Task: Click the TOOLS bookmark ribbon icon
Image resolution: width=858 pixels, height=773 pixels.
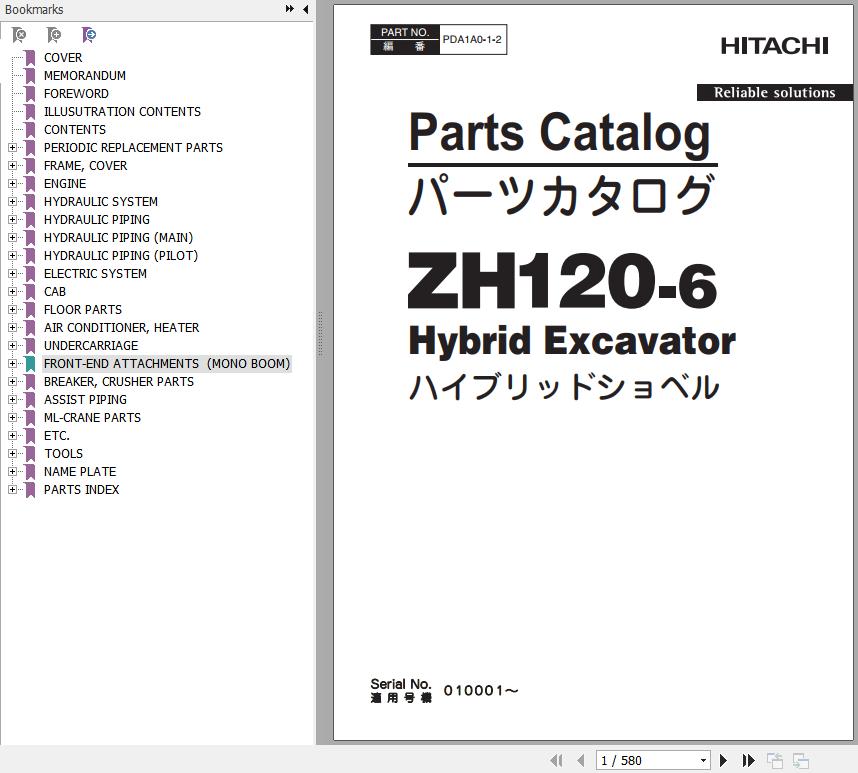Action: point(30,454)
